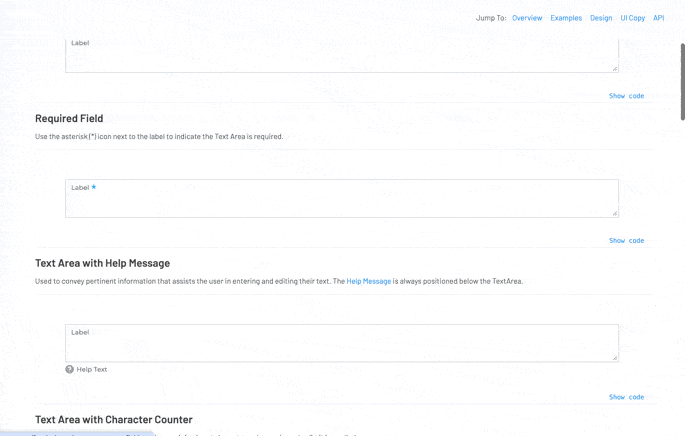Screen dimensions: 685x436
Task: Select the Text Area with Help Message heading
Action: click(x=102, y=263)
